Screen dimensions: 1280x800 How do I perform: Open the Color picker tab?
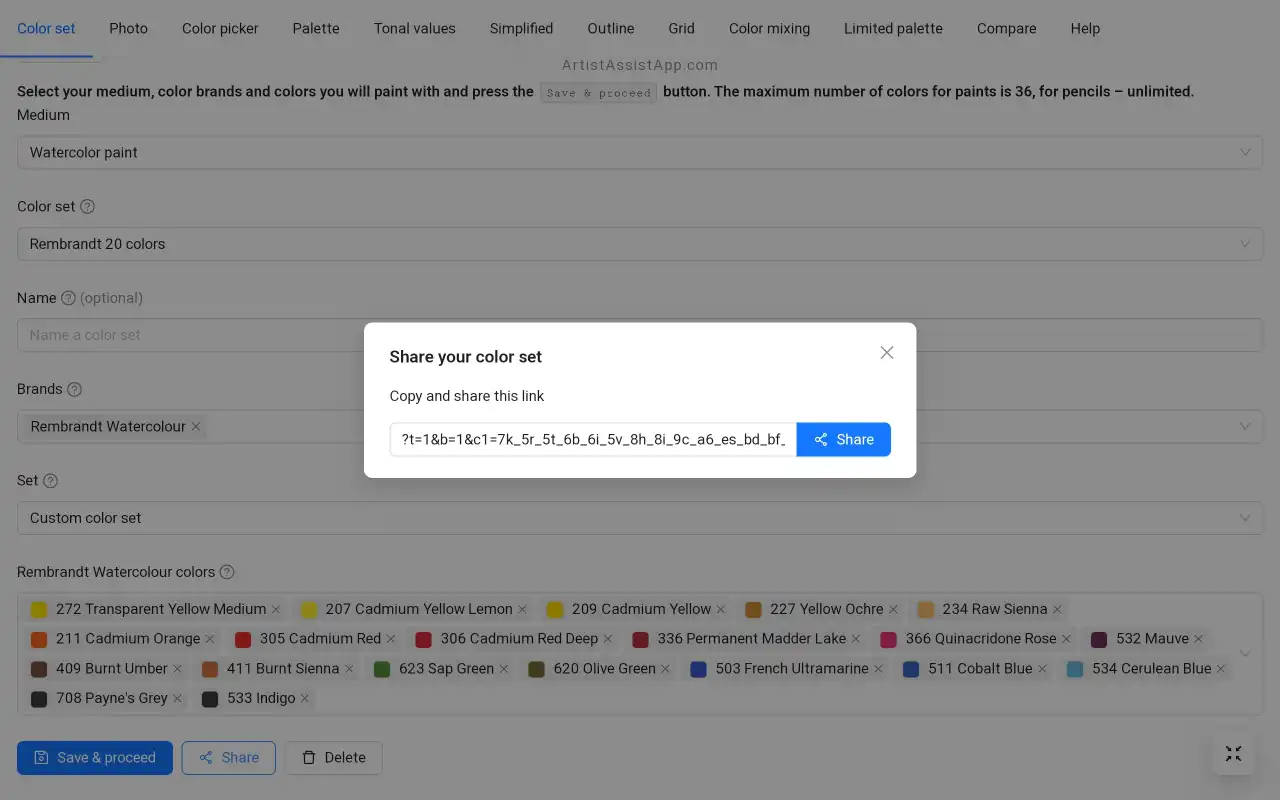220,28
